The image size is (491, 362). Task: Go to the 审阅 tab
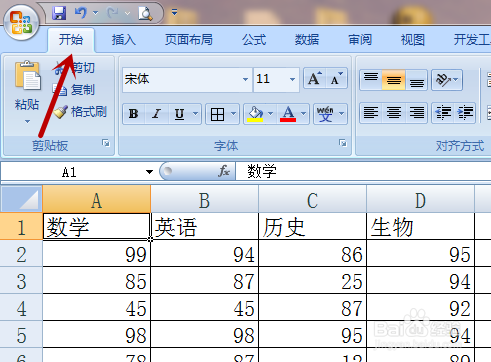(360, 40)
